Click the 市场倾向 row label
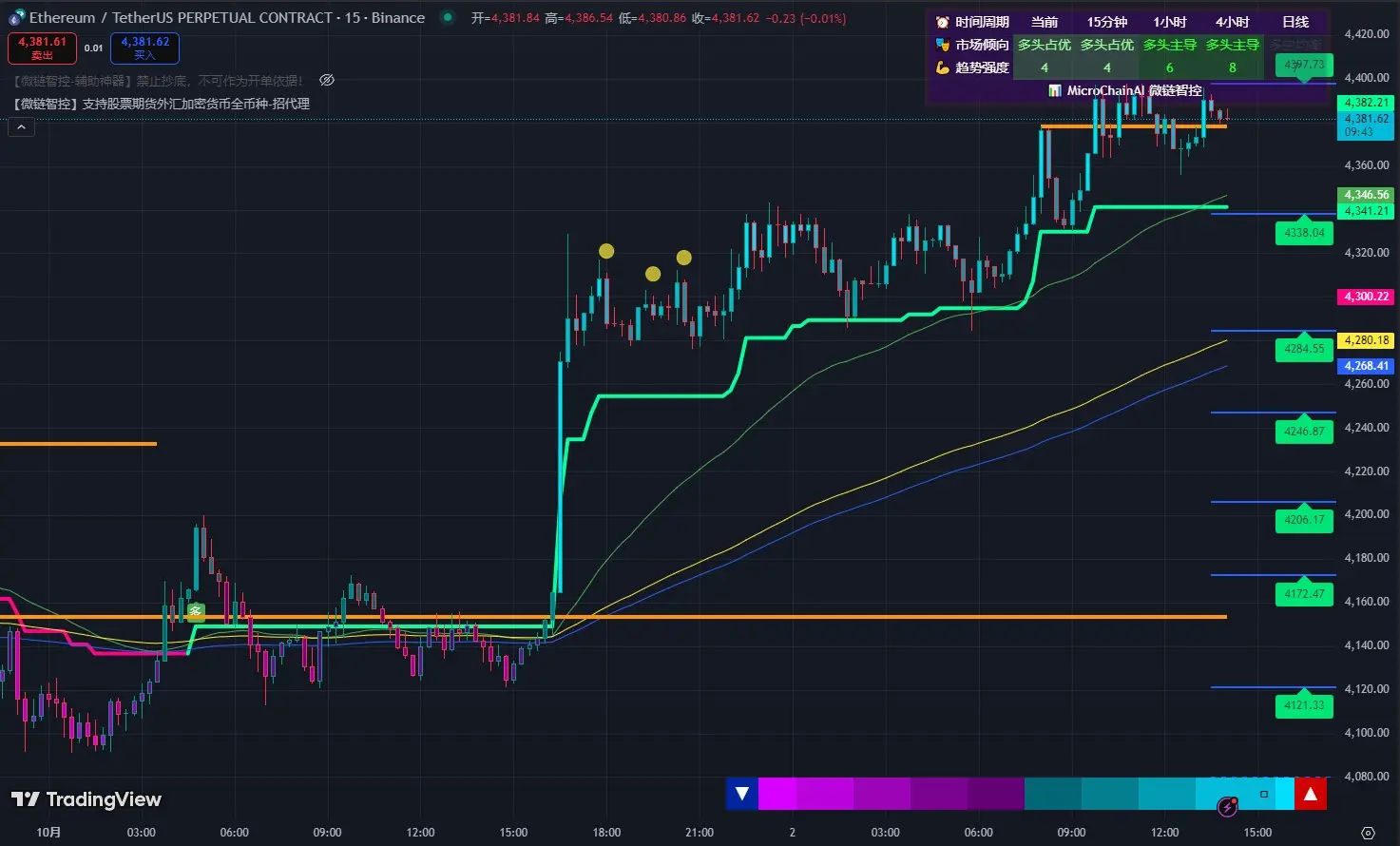This screenshot has height=846, width=1400. [x=982, y=45]
